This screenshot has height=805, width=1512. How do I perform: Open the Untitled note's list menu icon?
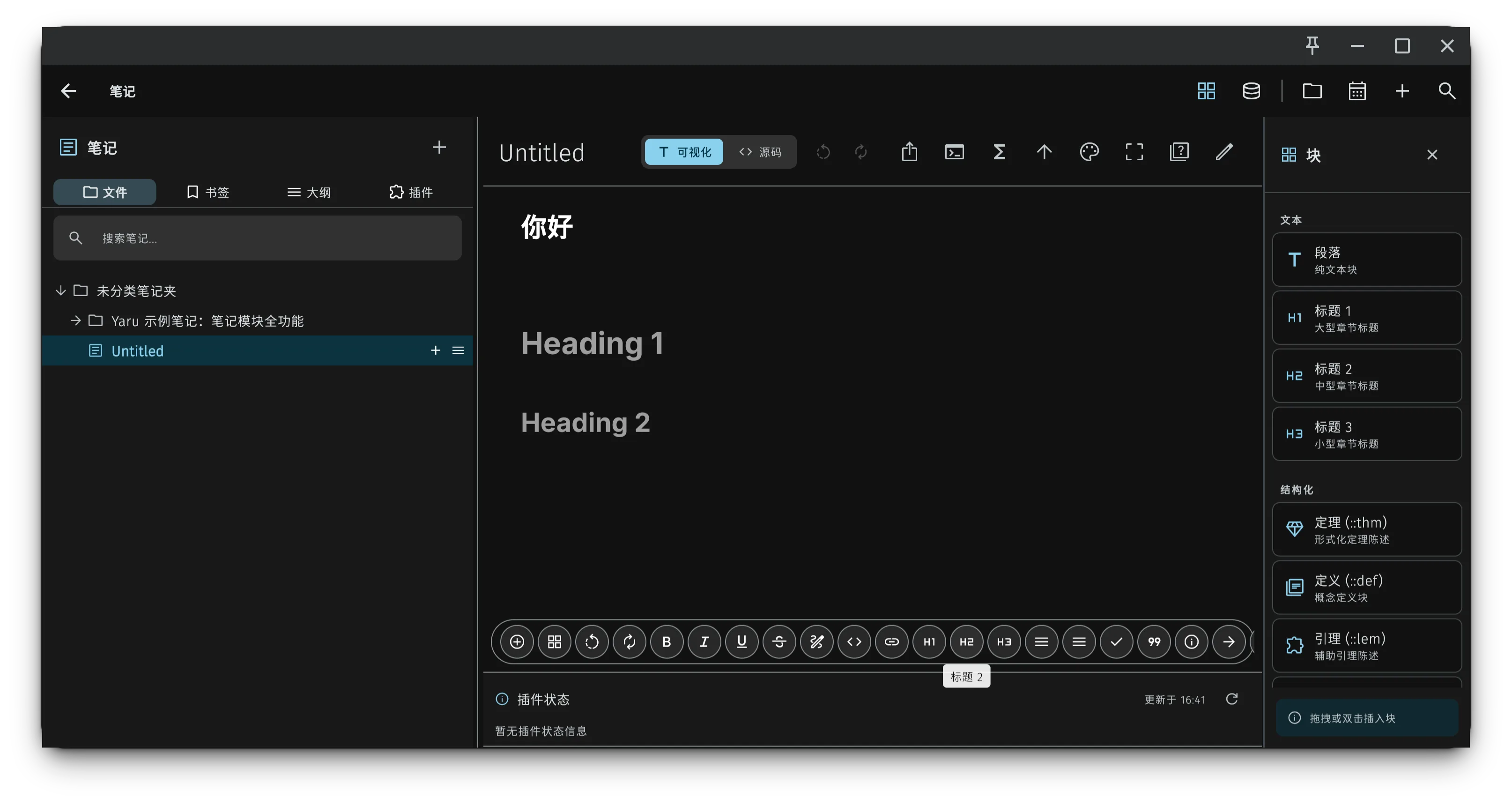(458, 350)
